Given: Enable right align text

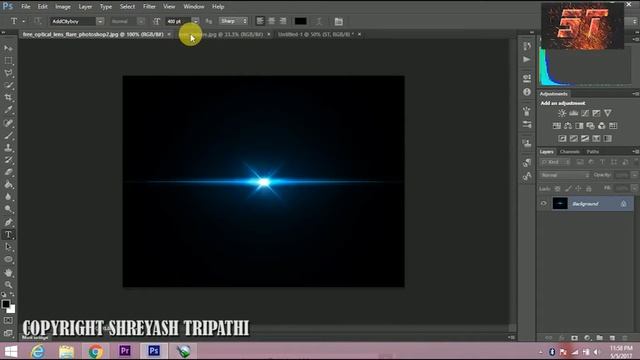Looking at the screenshot, I should pyautogui.click(x=283, y=21).
